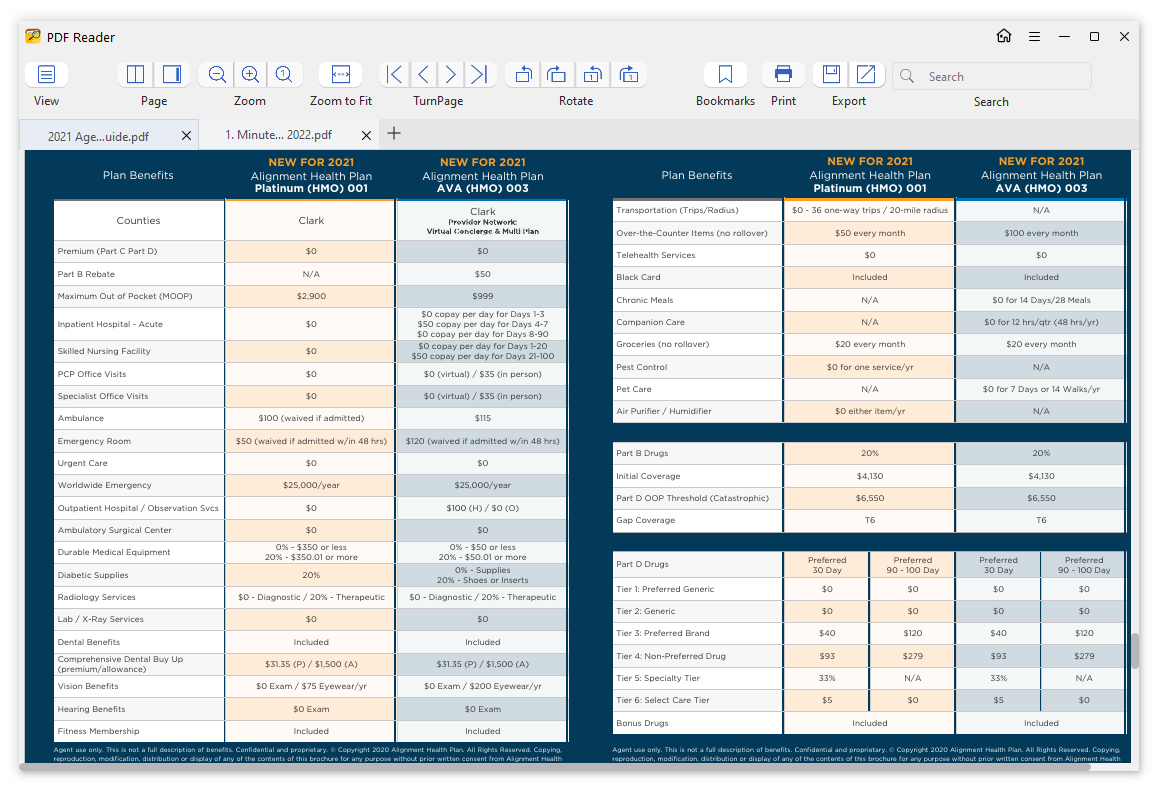Viewport: 1156px width, 788px height.
Task: Reset zoom to actual size
Action: pyautogui.click(x=284, y=74)
